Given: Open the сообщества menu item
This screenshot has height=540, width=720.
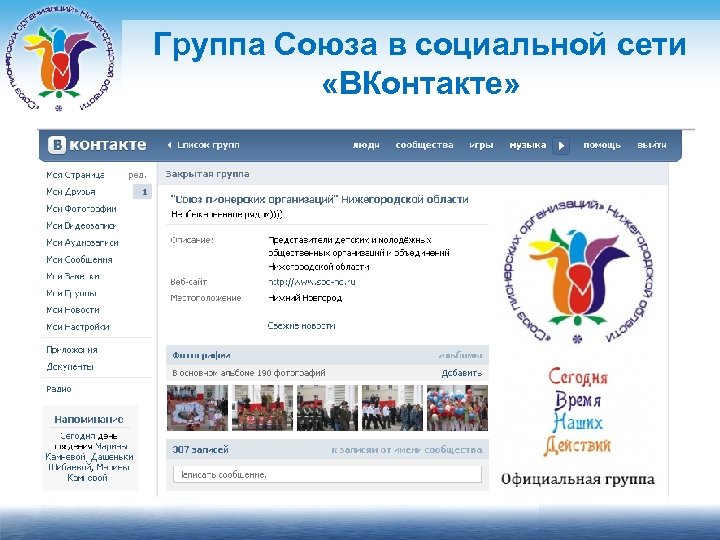Looking at the screenshot, I should (424, 145).
